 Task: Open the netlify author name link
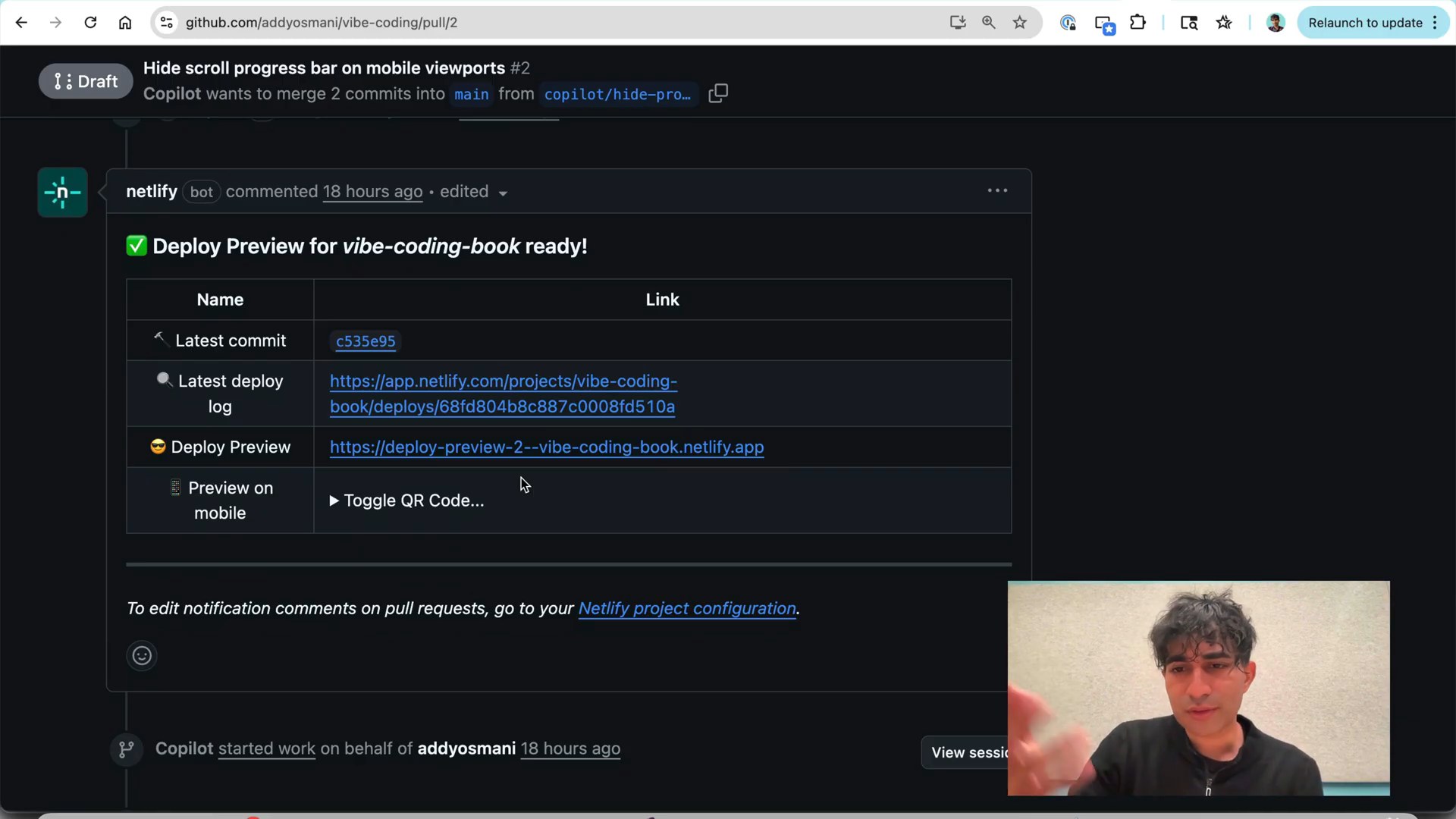tap(152, 191)
